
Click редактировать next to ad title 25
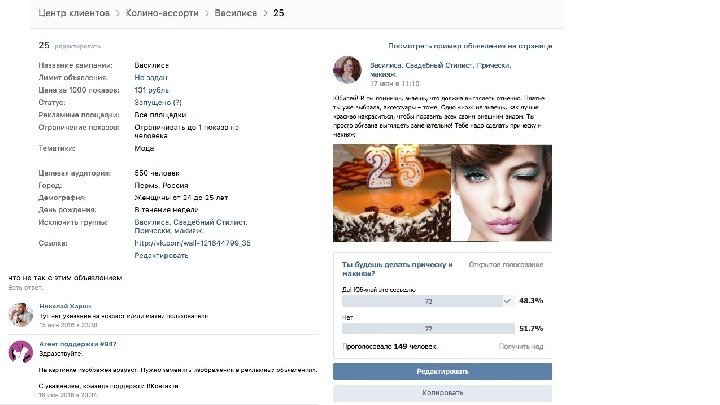point(78,46)
